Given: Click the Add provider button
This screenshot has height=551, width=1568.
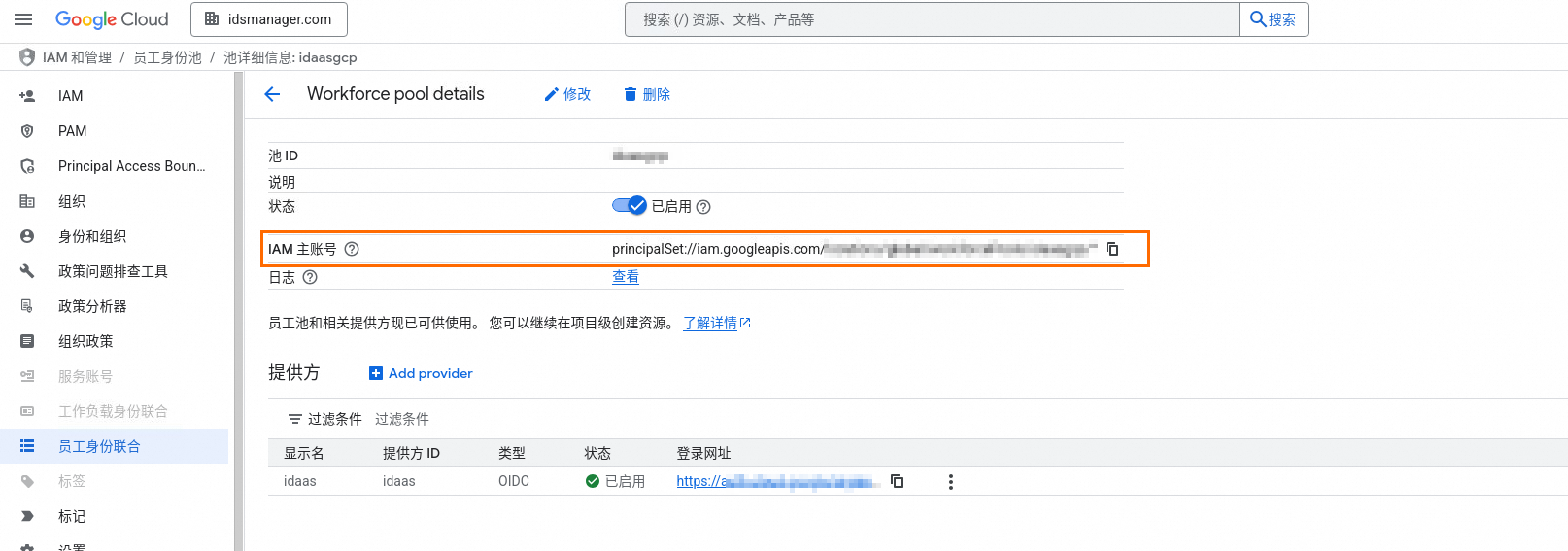Looking at the screenshot, I should (421, 373).
